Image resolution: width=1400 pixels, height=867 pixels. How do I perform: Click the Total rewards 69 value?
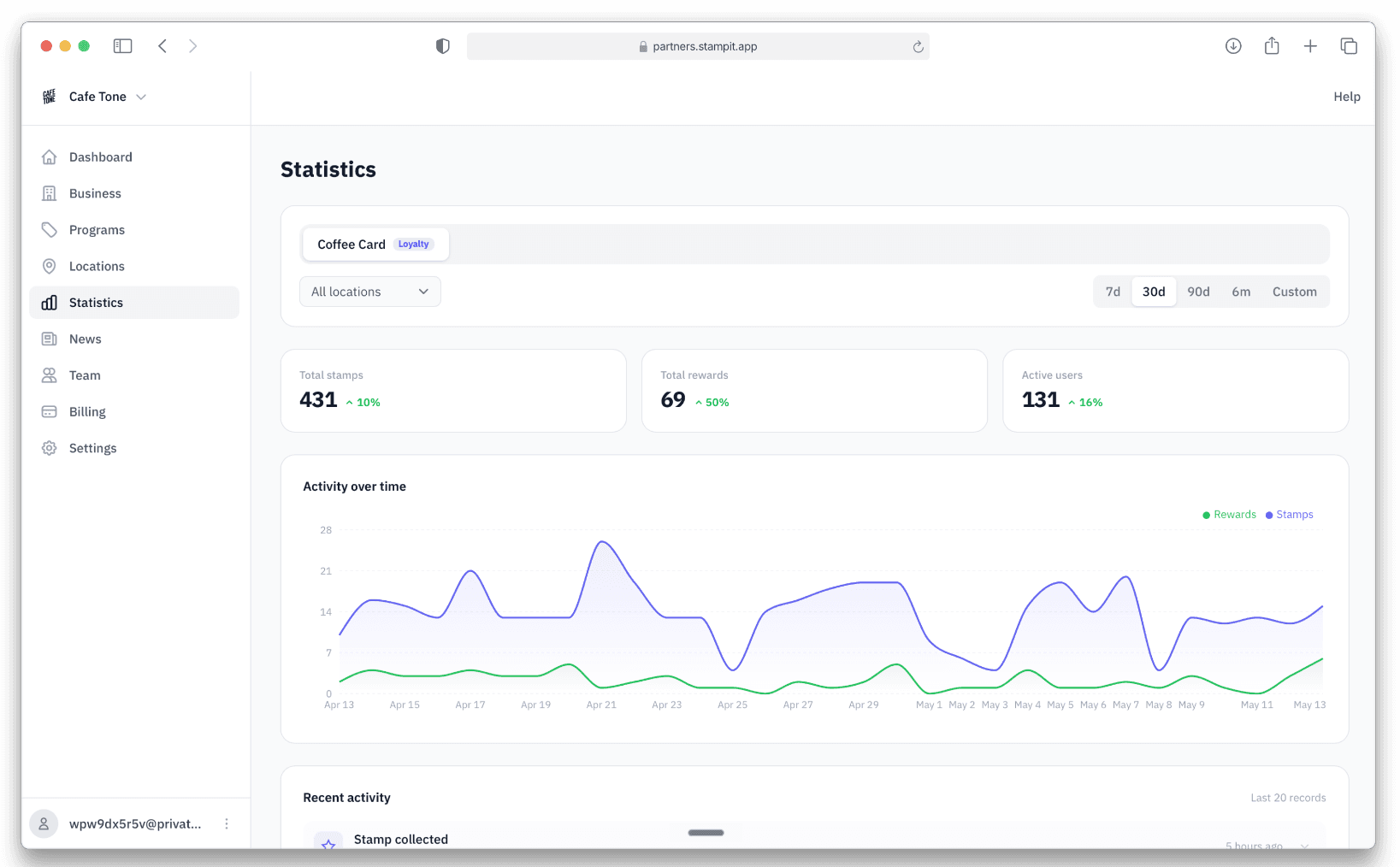click(673, 400)
